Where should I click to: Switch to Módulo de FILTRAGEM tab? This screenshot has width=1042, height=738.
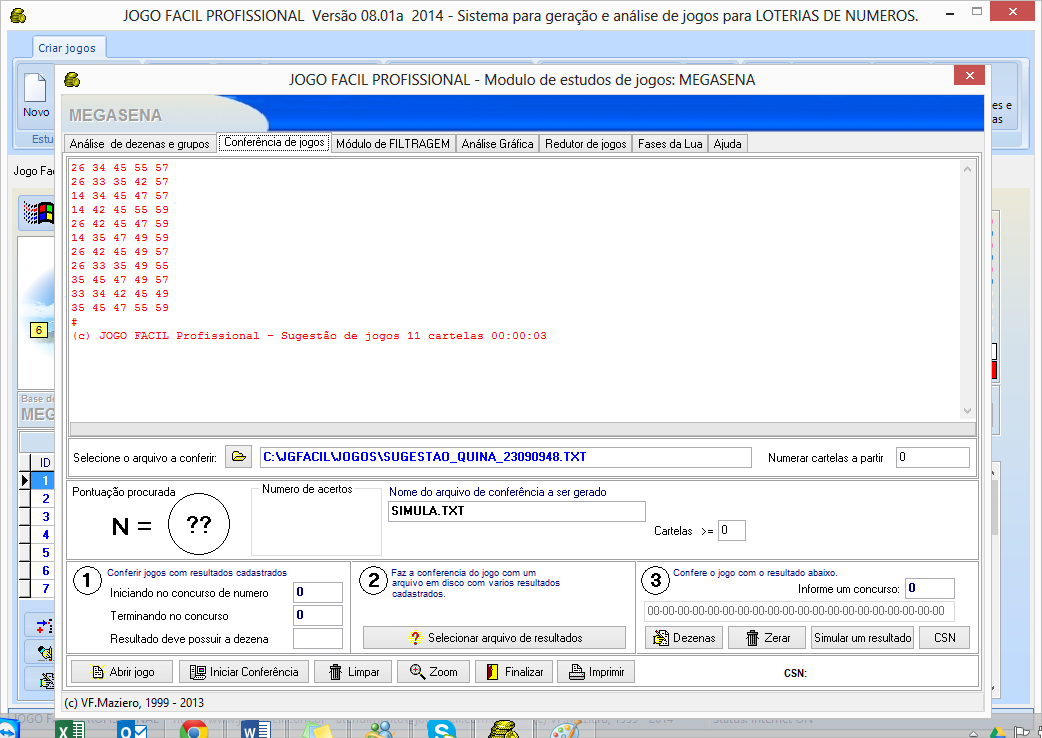click(392, 144)
